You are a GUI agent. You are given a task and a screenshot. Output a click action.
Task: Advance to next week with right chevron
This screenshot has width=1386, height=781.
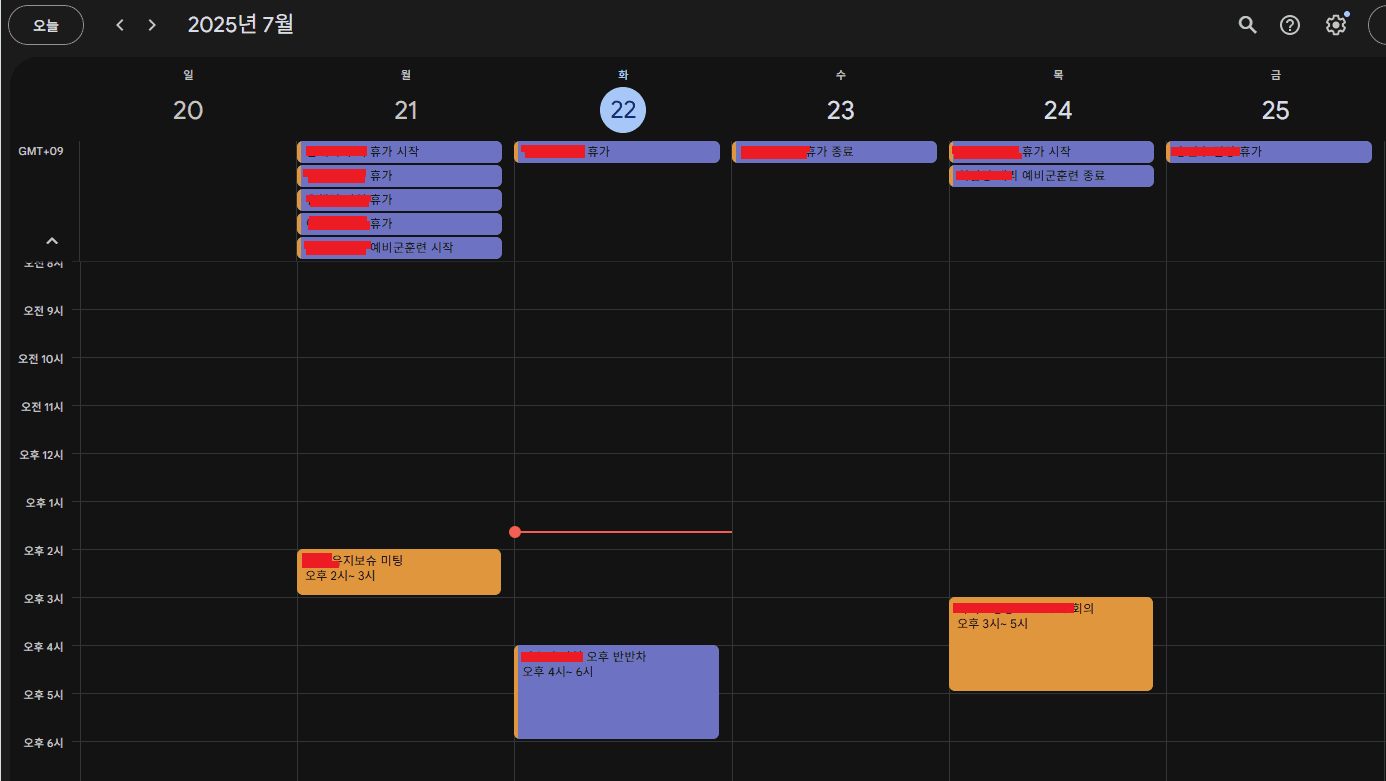tap(152, 25)
